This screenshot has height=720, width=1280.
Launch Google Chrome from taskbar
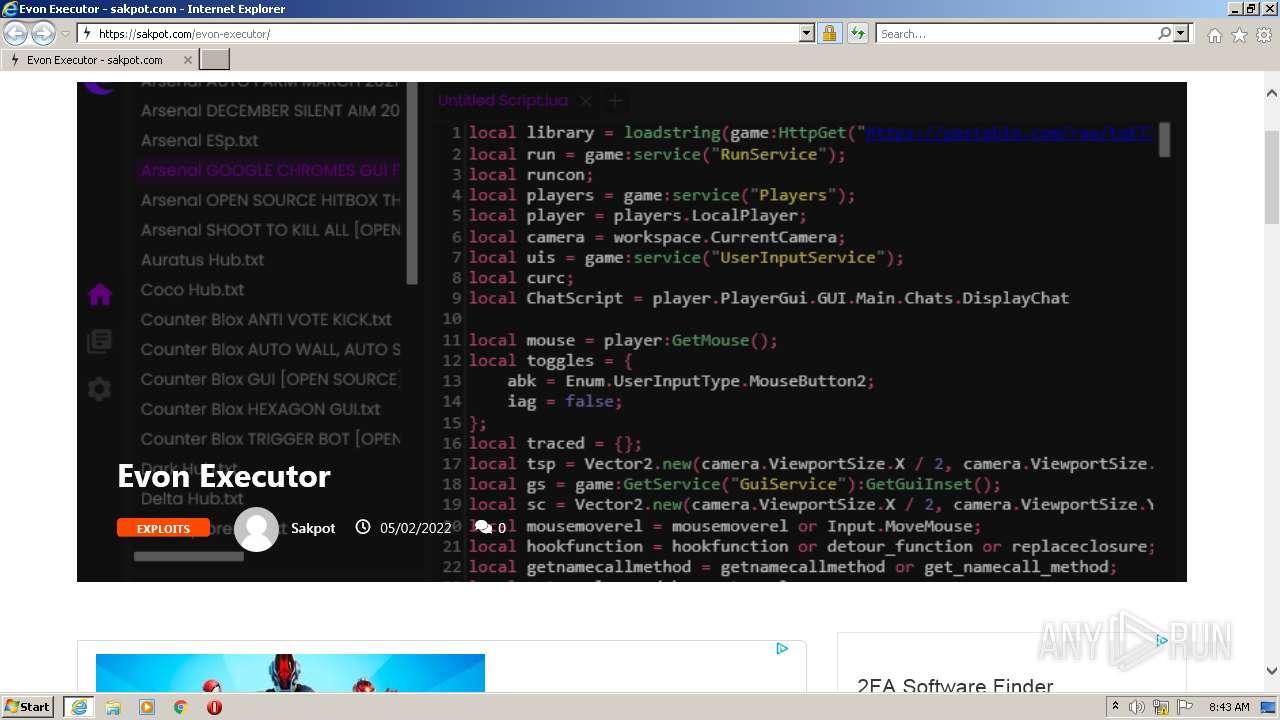181,707
